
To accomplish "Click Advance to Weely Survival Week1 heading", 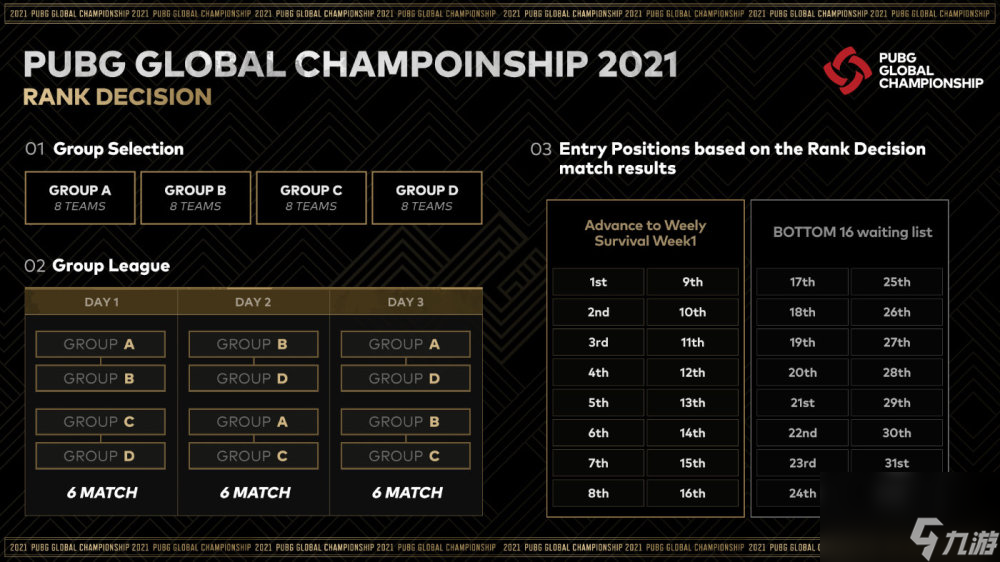I will point(645,233).
